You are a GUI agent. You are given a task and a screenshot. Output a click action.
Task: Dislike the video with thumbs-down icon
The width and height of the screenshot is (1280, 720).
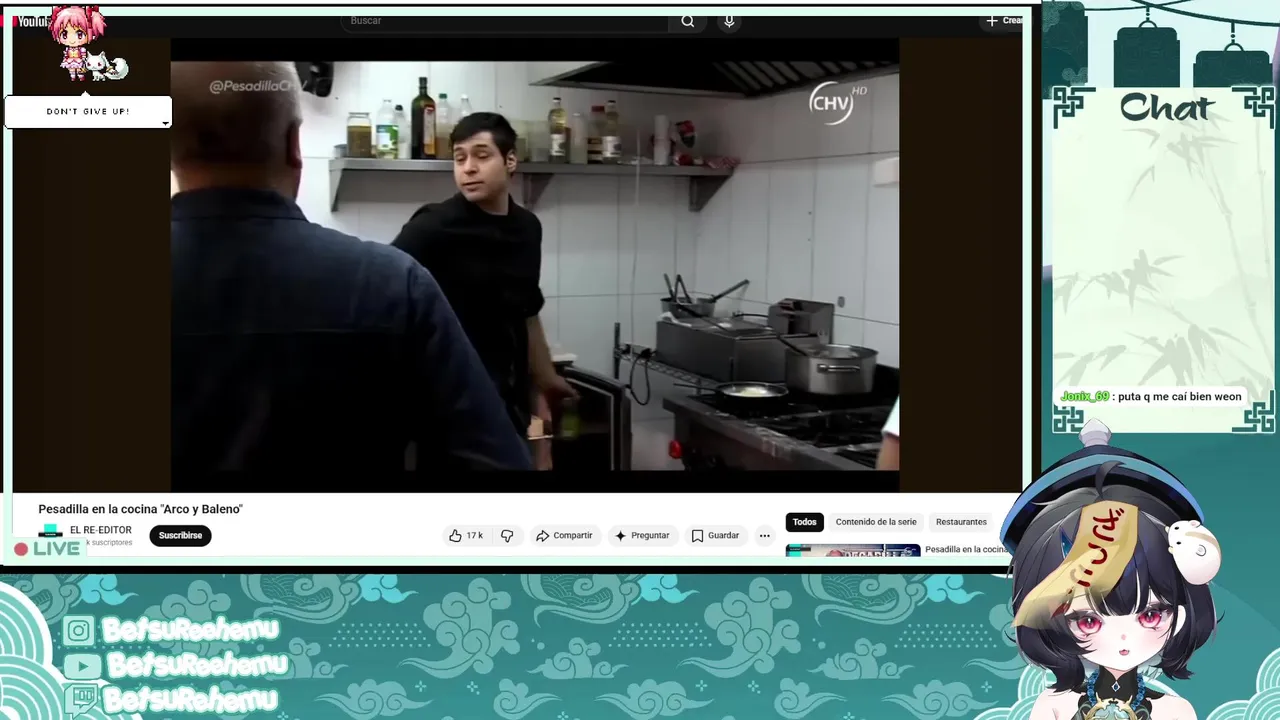507,536
